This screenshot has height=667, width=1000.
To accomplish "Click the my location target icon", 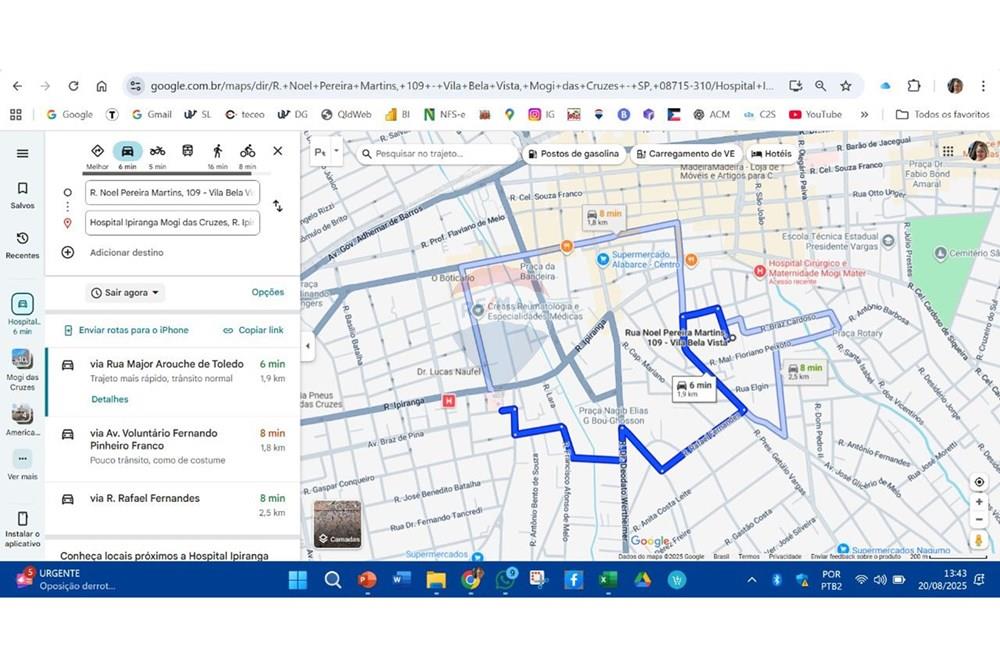I will [x=979, y=482].
